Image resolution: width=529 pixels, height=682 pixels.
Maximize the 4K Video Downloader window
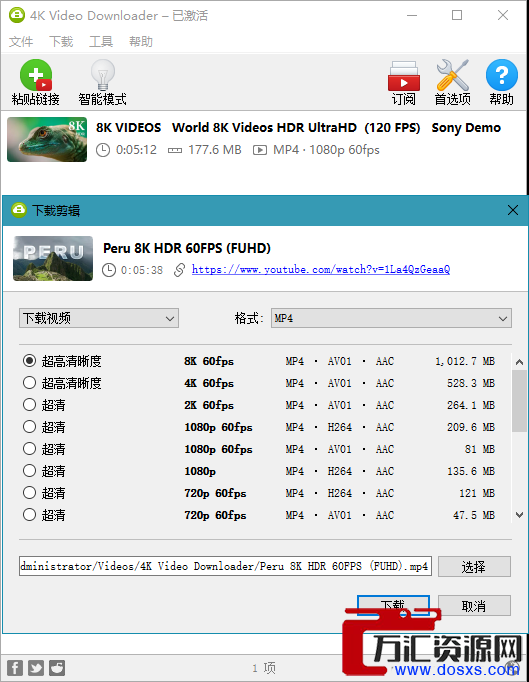tap(457, 15)
